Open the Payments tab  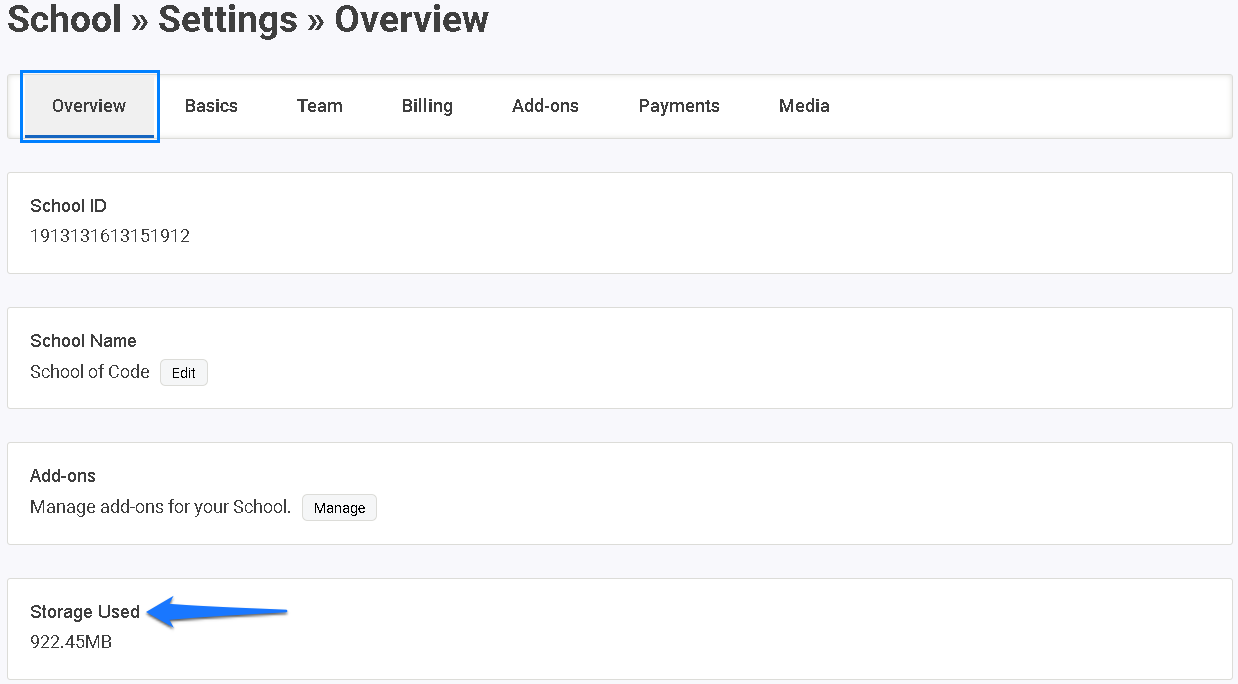point(679,106)
